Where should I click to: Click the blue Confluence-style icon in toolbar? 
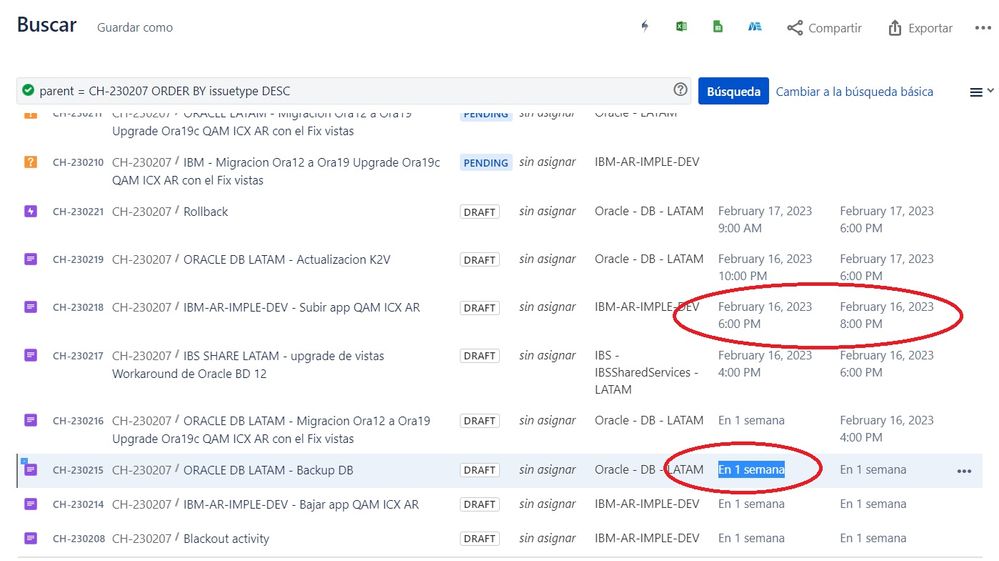(755, 27)
